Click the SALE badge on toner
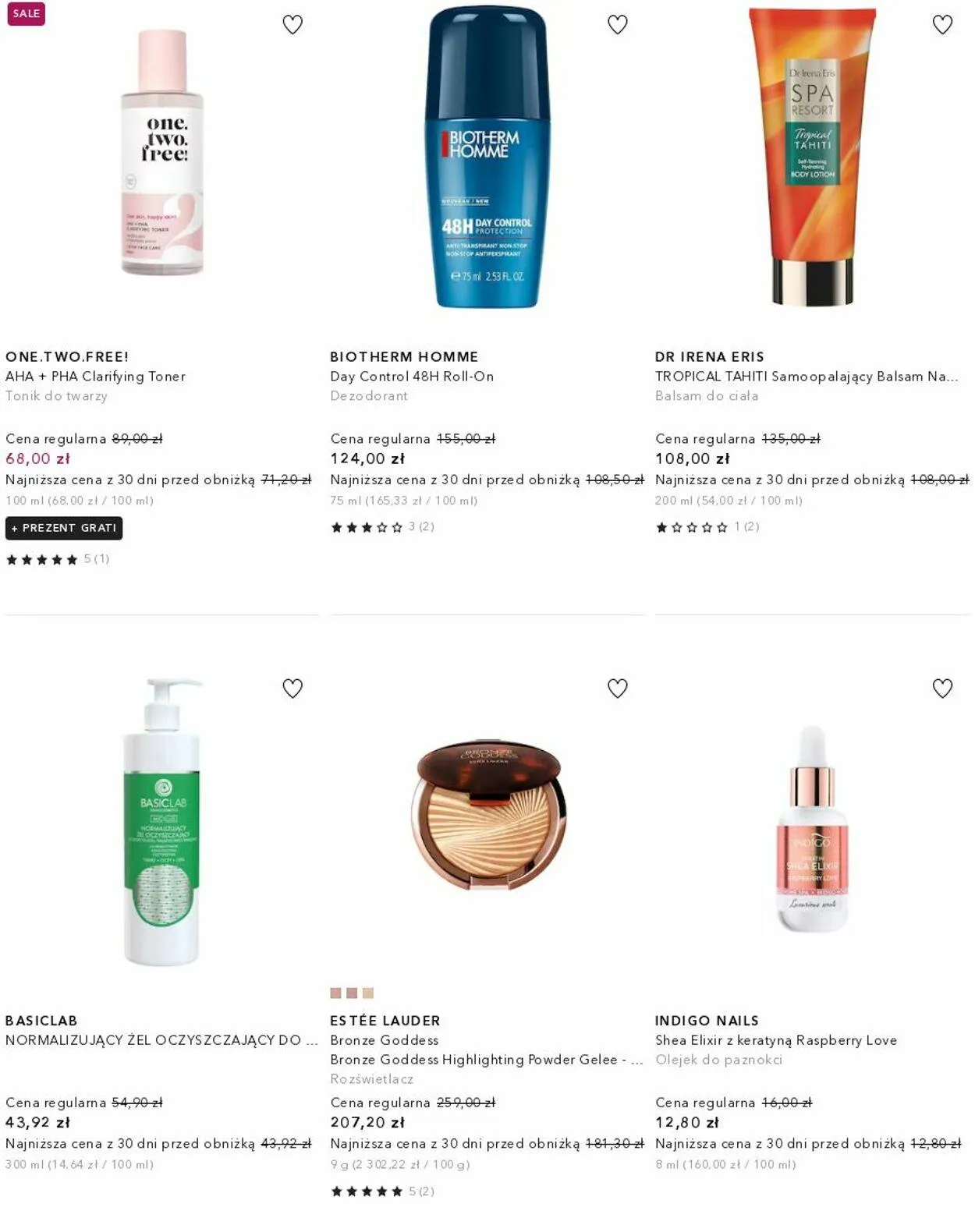This screenshot has width=975, height=1232. point(26,13)
